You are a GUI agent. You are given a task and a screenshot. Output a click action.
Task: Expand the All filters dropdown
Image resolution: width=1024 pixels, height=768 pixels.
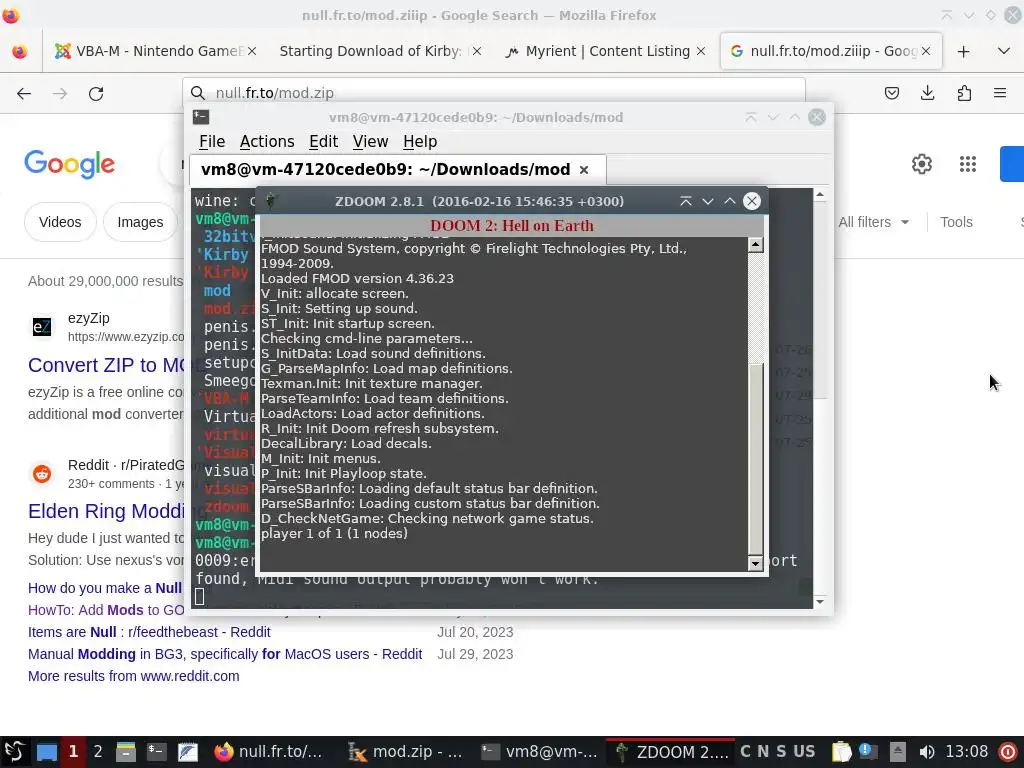tap(873, 222)
